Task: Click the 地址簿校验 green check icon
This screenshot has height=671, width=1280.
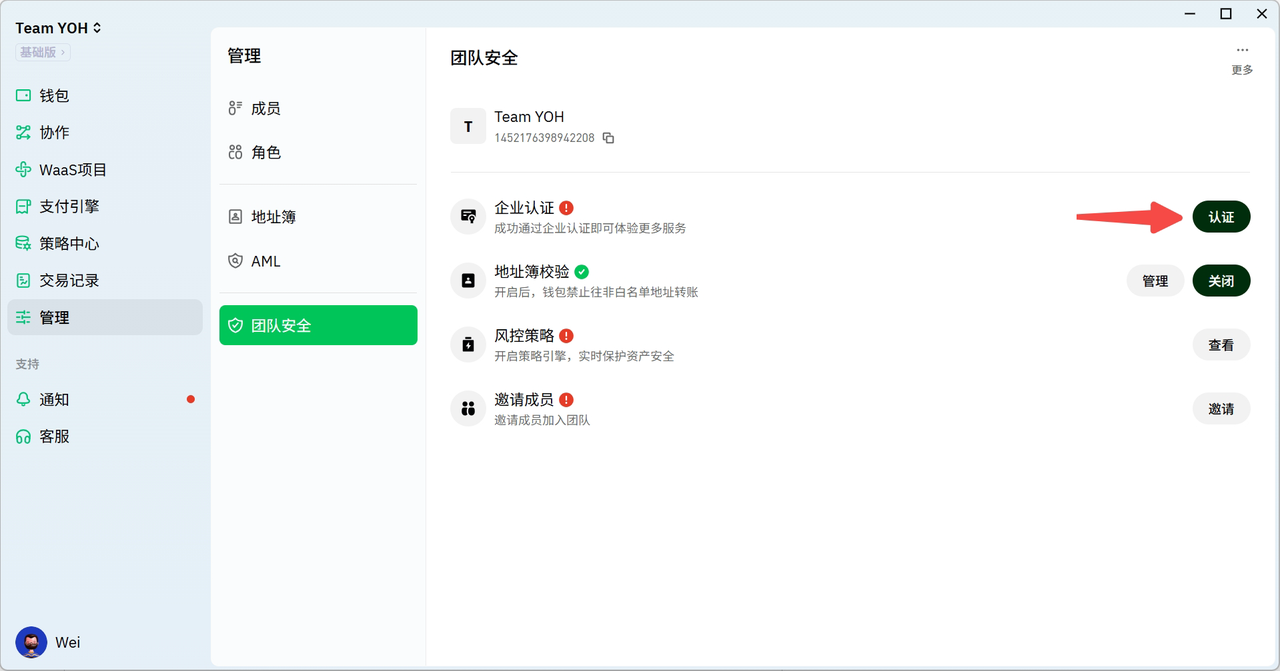Action: [x=582, y=272]
